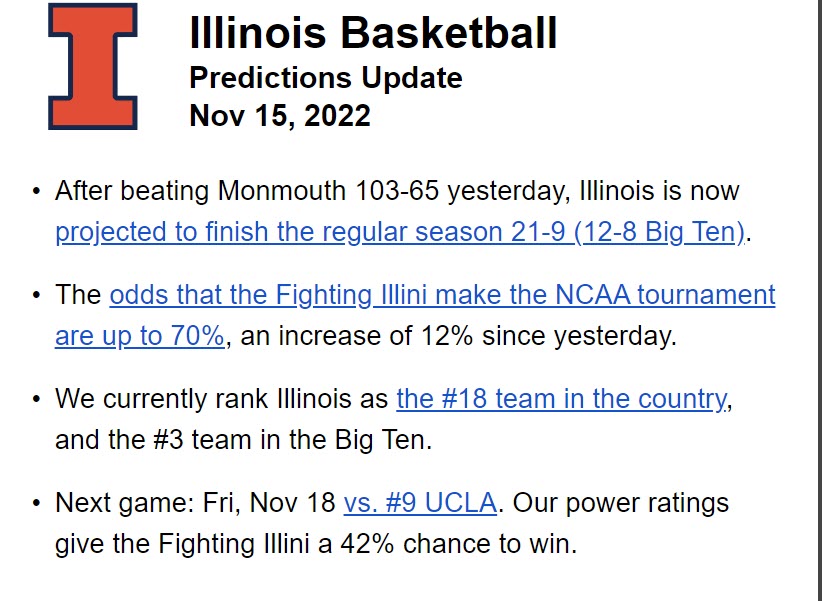
Task: Open the projected regular season 21-9 link
Action: coord(400,232)
